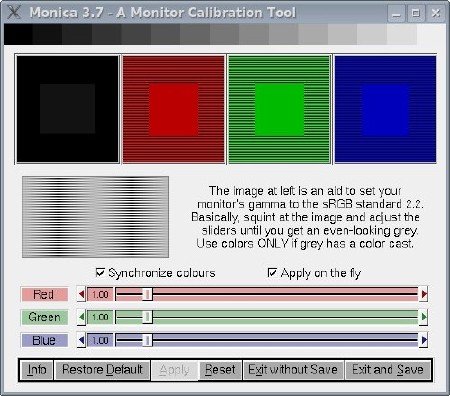Click the Green gamma slider handle
Image resolution: width=450 pixels, height=396 pixels.
coord(147,317)
